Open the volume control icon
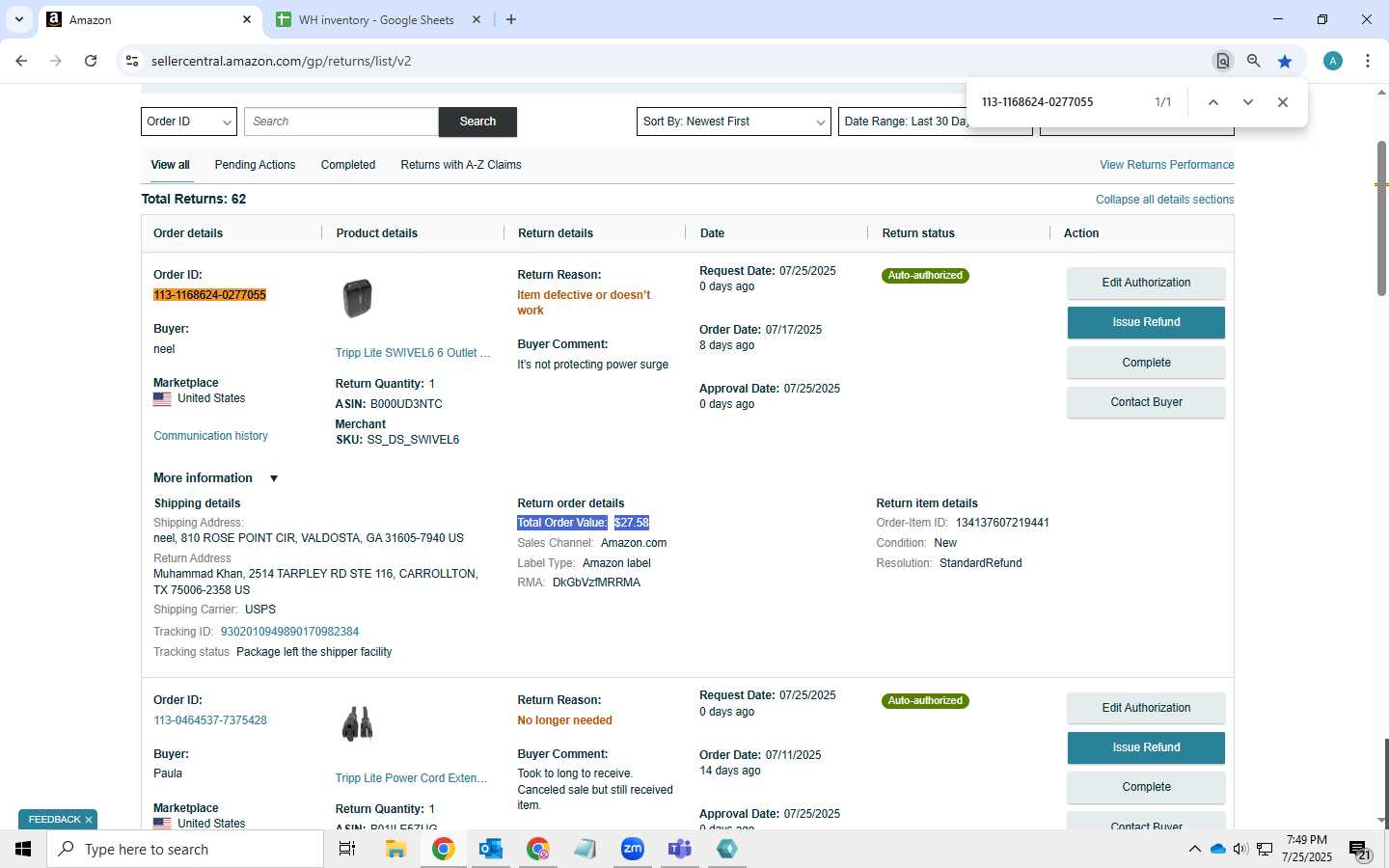 1240,849
